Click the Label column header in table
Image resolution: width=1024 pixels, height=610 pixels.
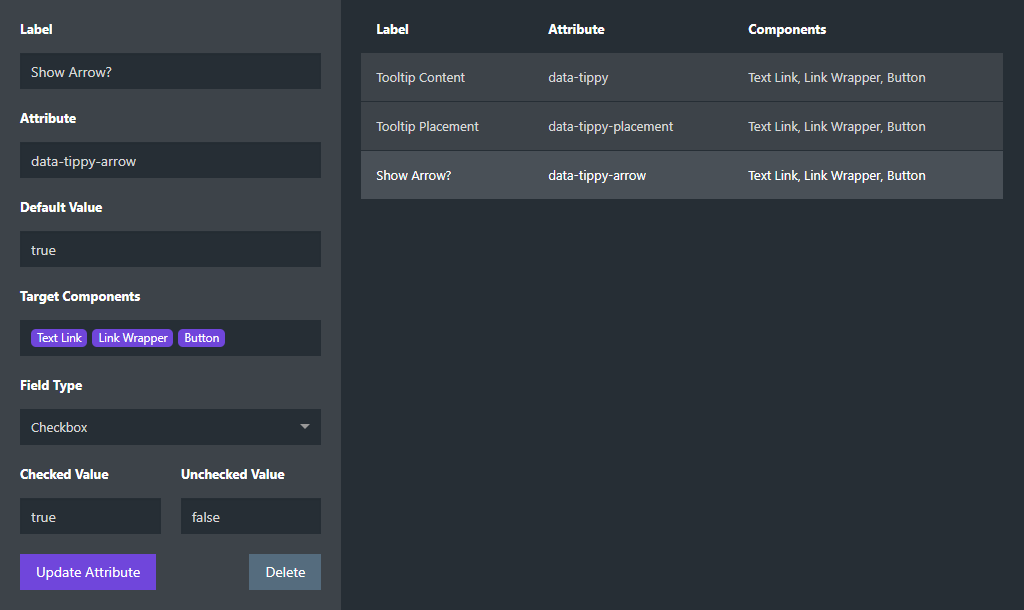click(392, 29)
